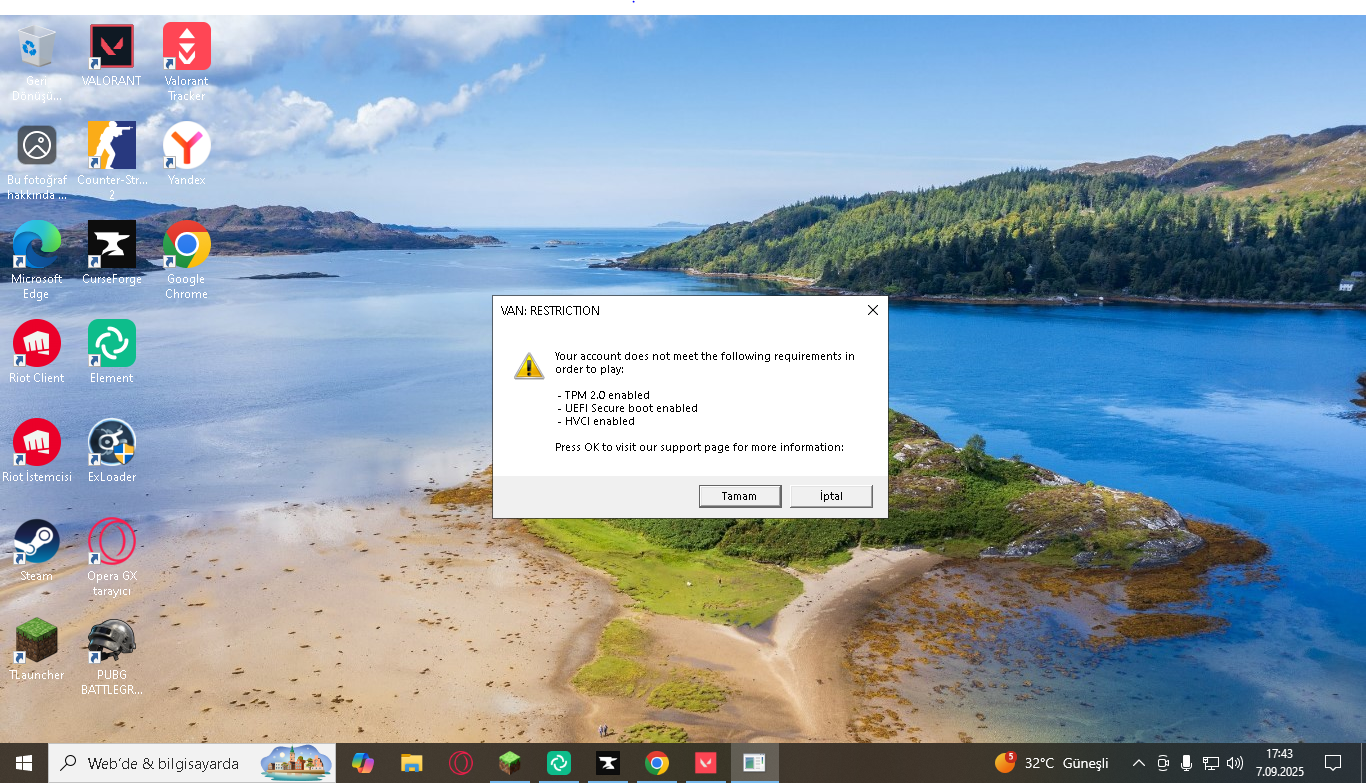The width and height of the screenshot is (1366, 783).
Task: Select the 'Bu fotoğraf hakkında' desktop icon
Action: tap(37, 163)
